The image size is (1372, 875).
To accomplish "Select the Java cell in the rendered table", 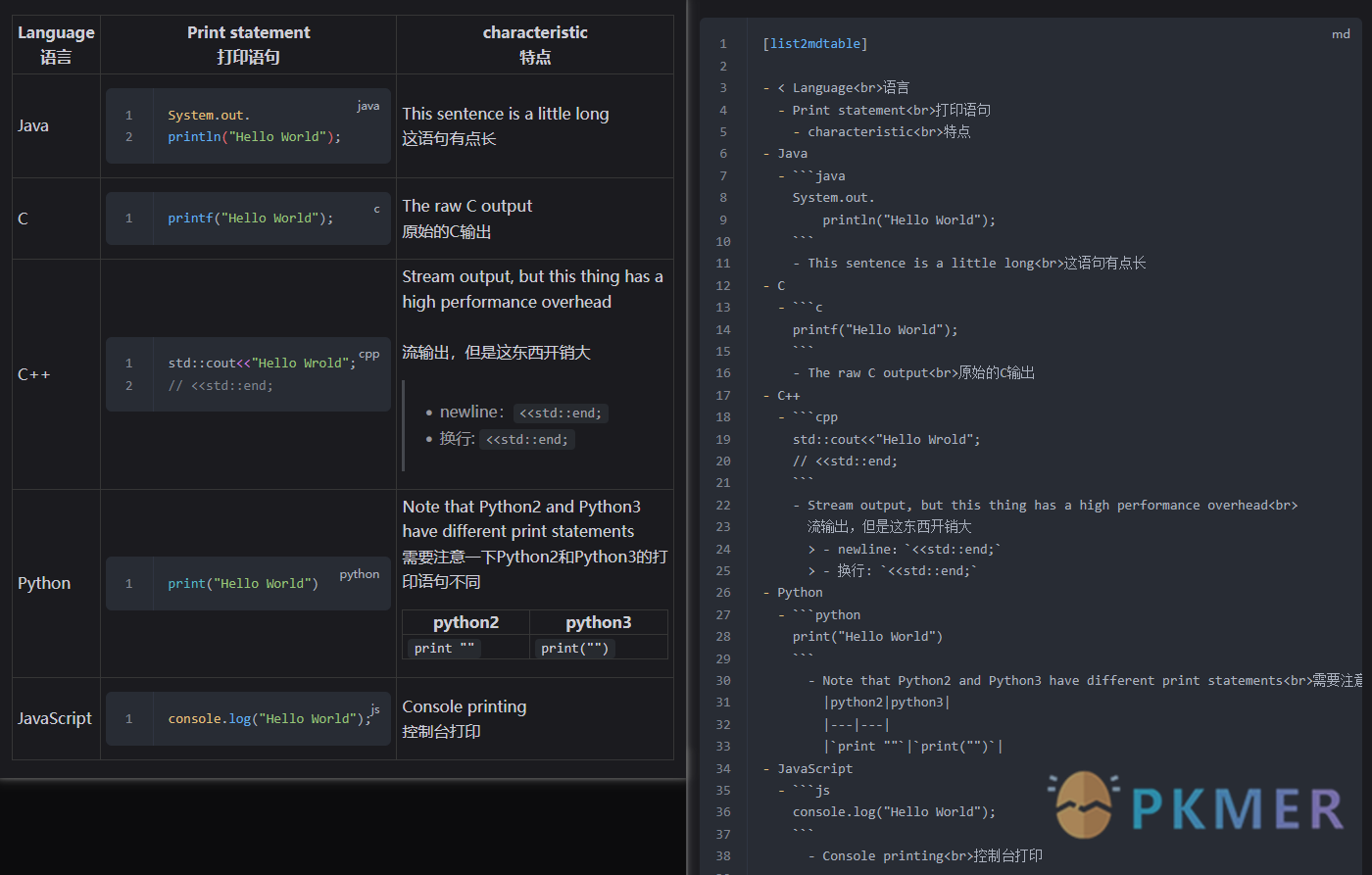I will pyautogui.click(x=56, y=125).
